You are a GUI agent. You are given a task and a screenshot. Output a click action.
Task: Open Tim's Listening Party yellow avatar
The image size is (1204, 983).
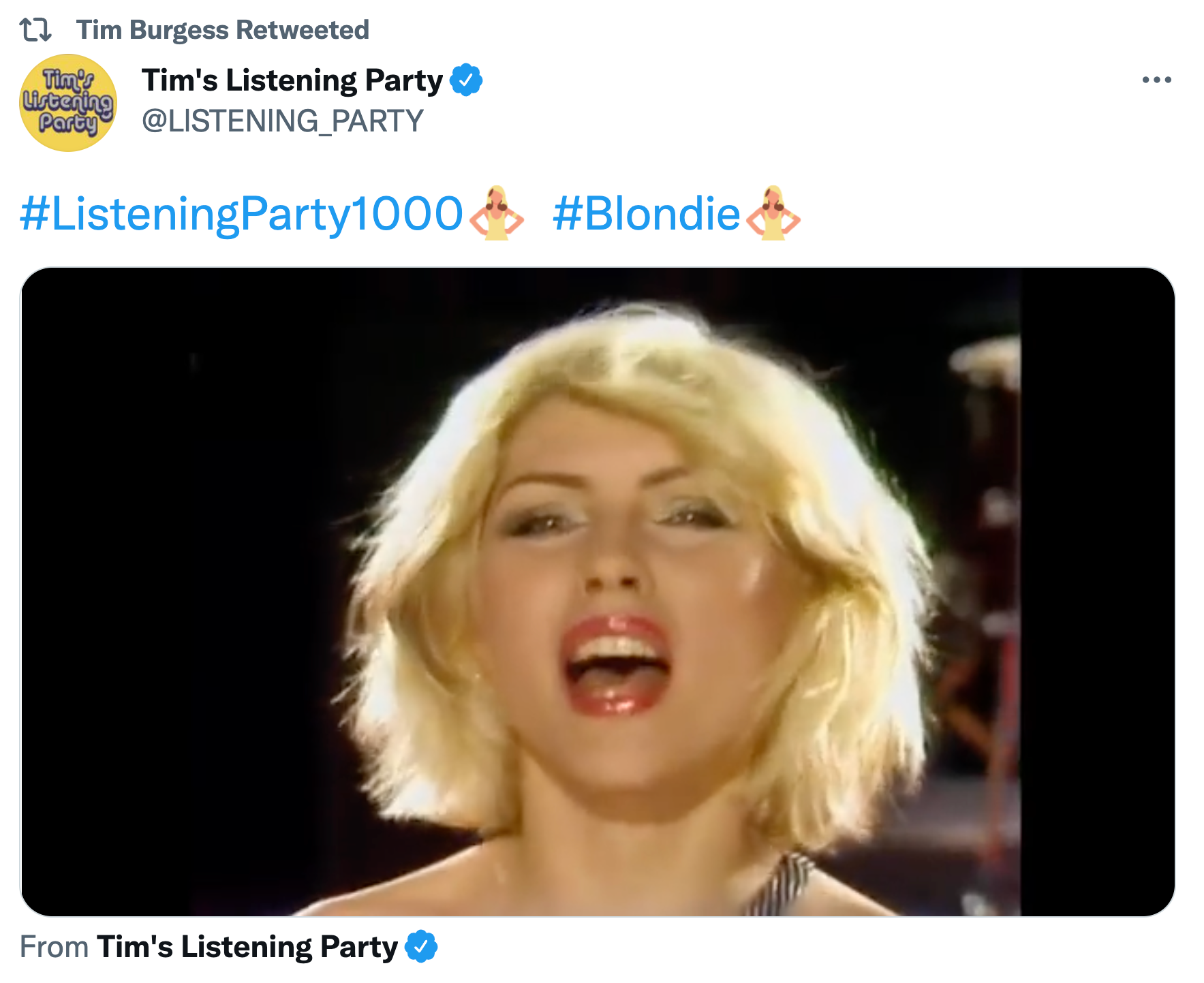coord(68,103)
